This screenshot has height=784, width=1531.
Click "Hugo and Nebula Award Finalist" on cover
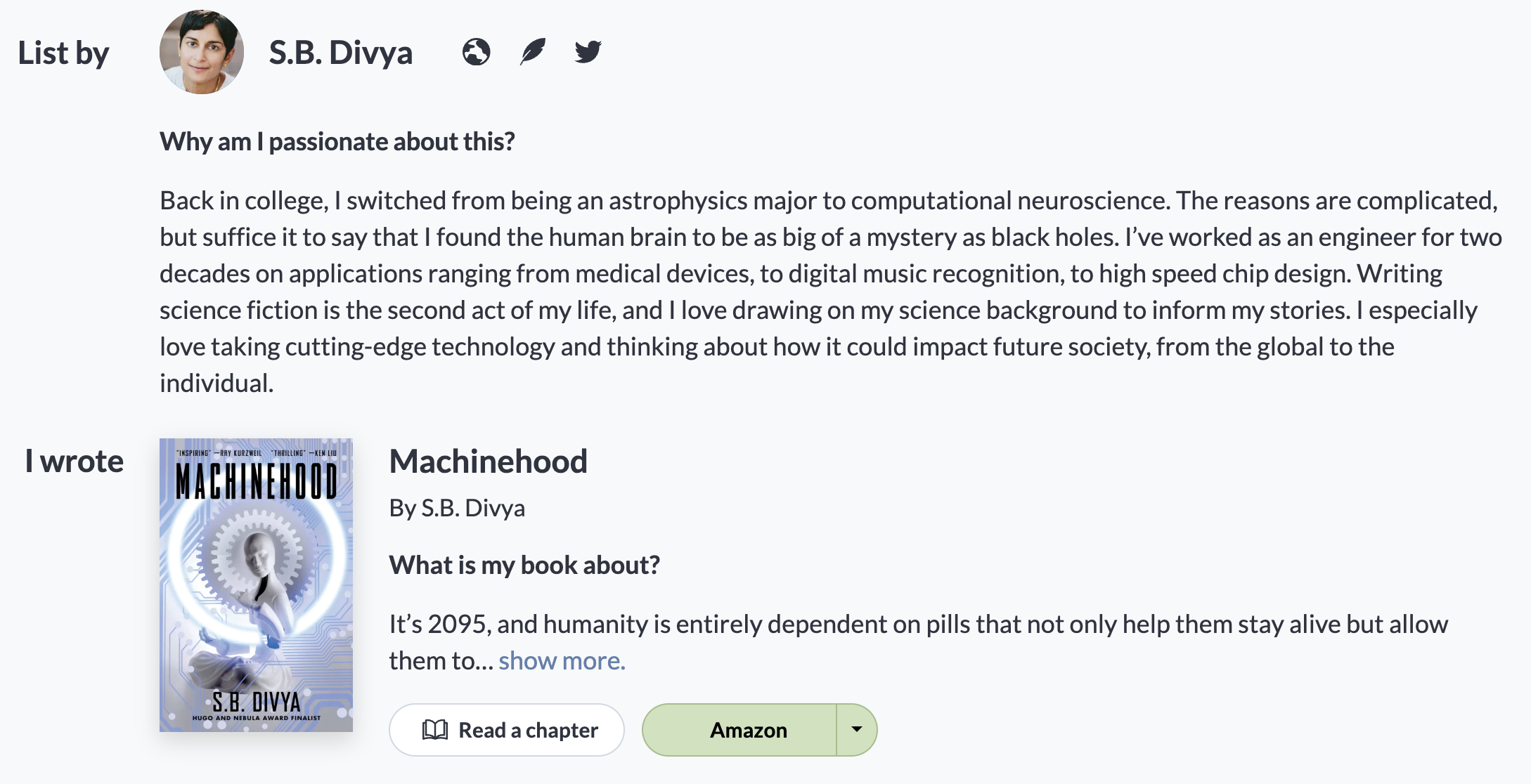click(257, 718)
